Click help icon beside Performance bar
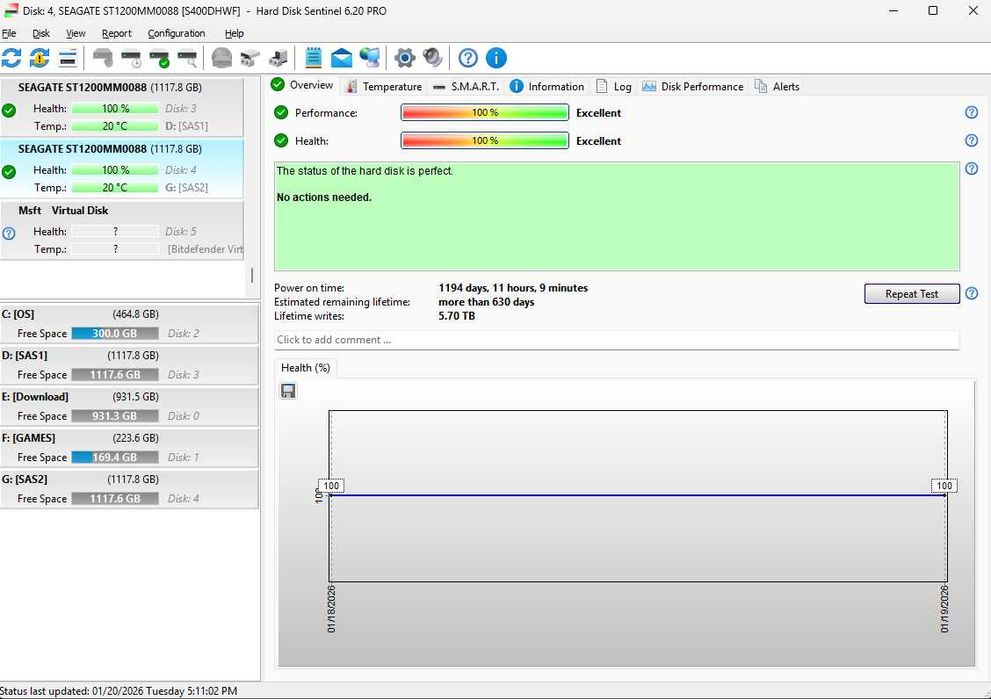991x699 pixels. click(971, 112)
